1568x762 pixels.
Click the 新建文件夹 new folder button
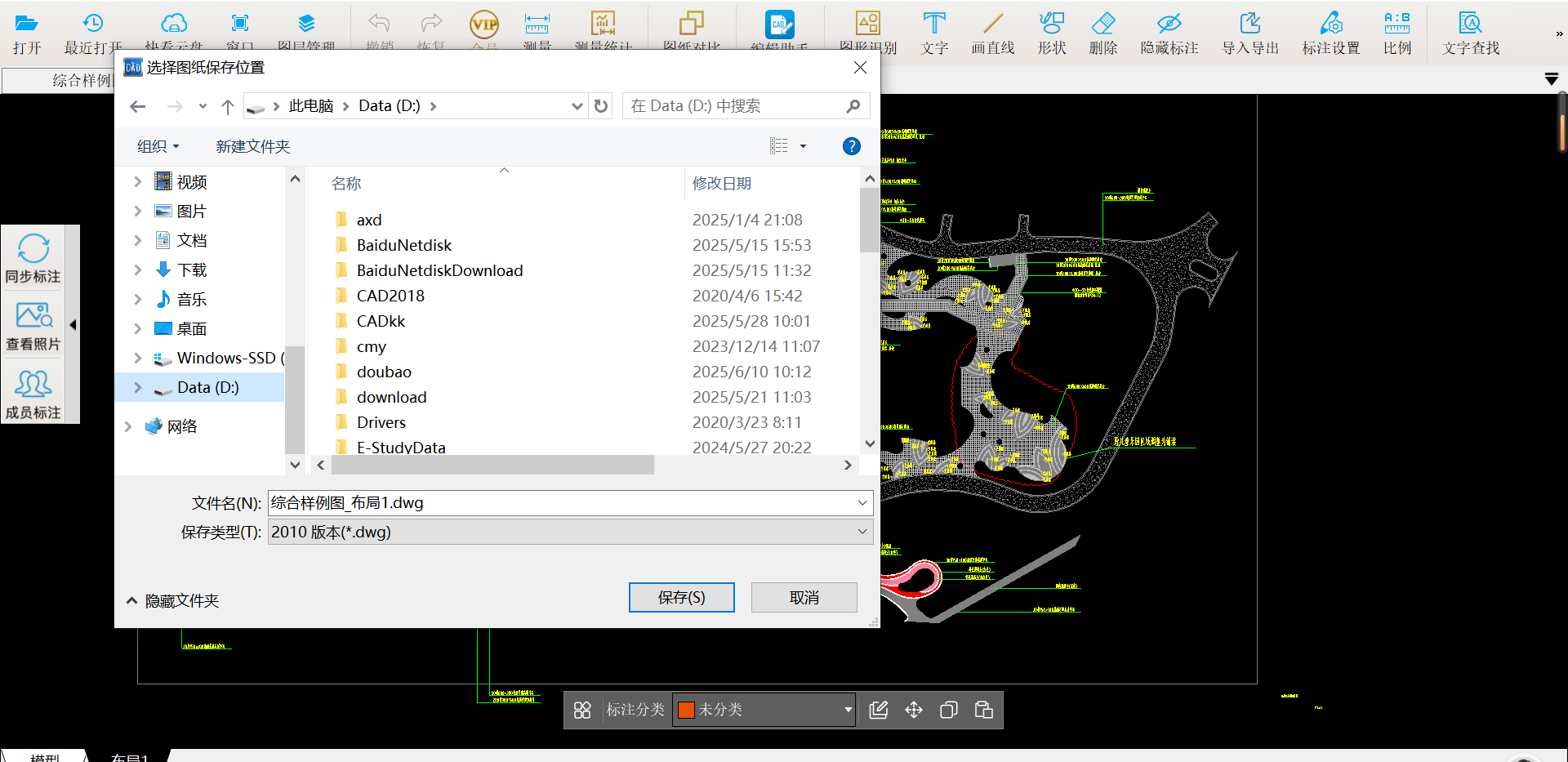coord(252,146)
